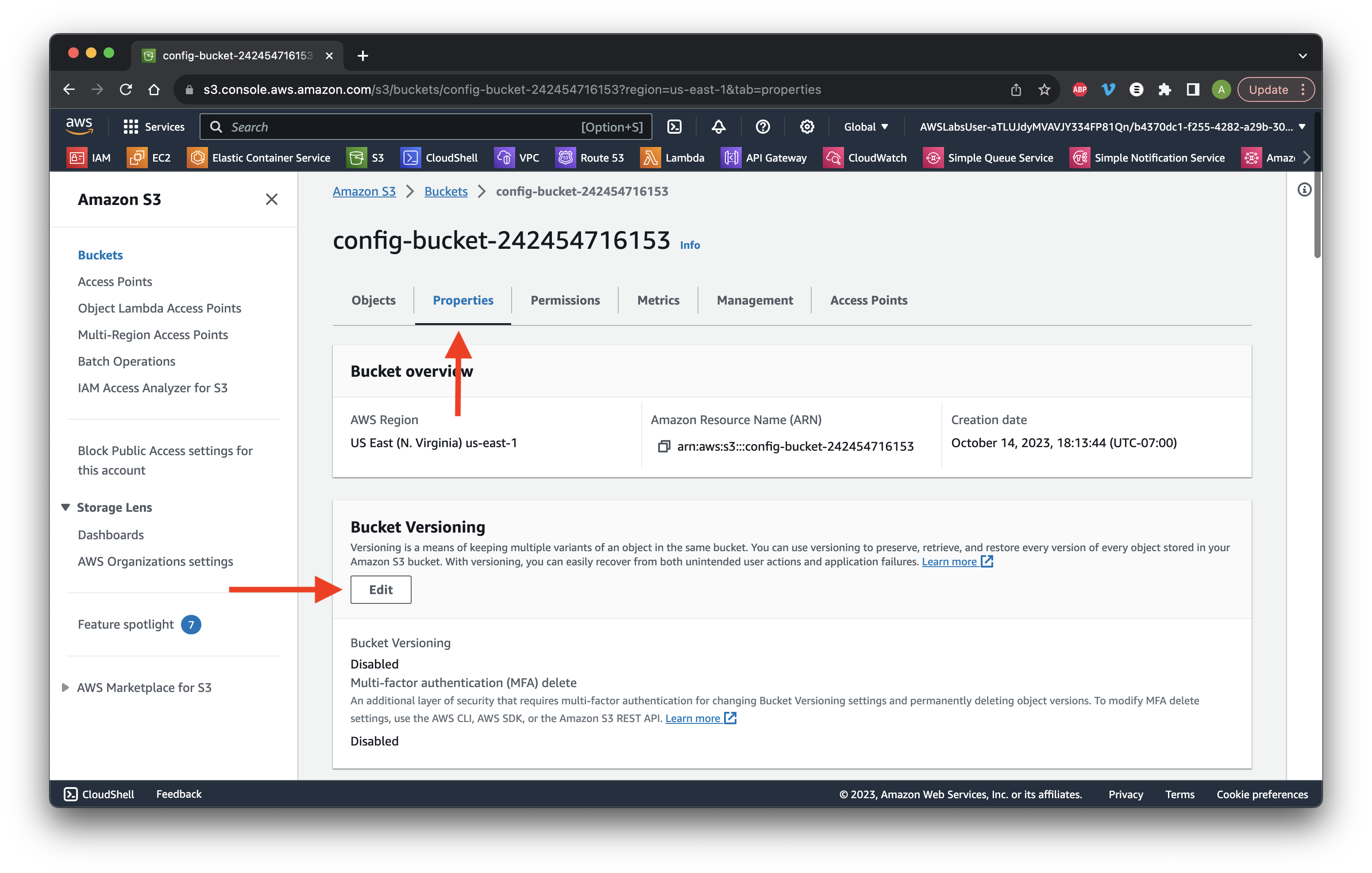This screenshot has height=873, width=1372.
Task: Go to browser home page
Action: (x=154, y=89)
